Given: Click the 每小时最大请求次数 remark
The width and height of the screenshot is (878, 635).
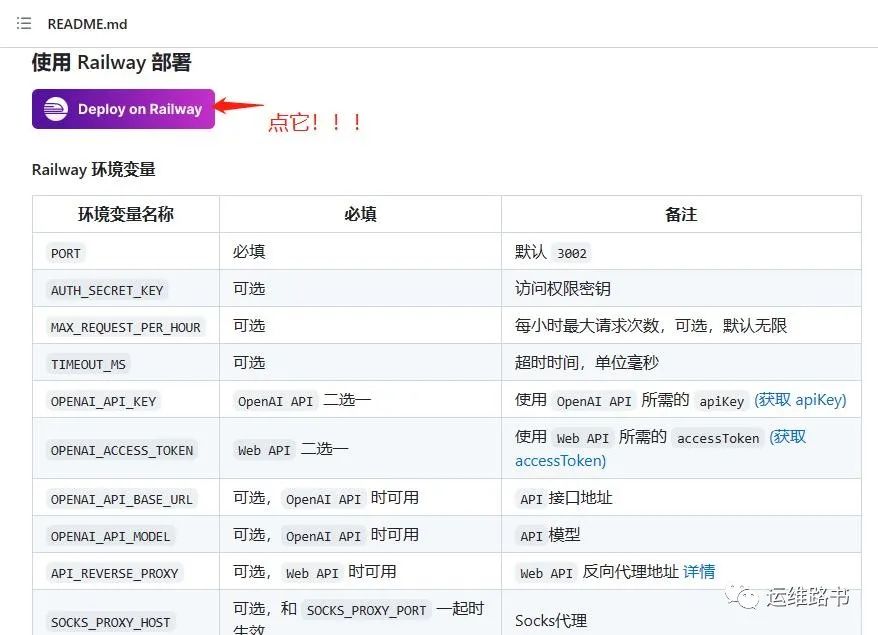Looking at the screenshot, I should pyautogui.click(x=651, y=325).
